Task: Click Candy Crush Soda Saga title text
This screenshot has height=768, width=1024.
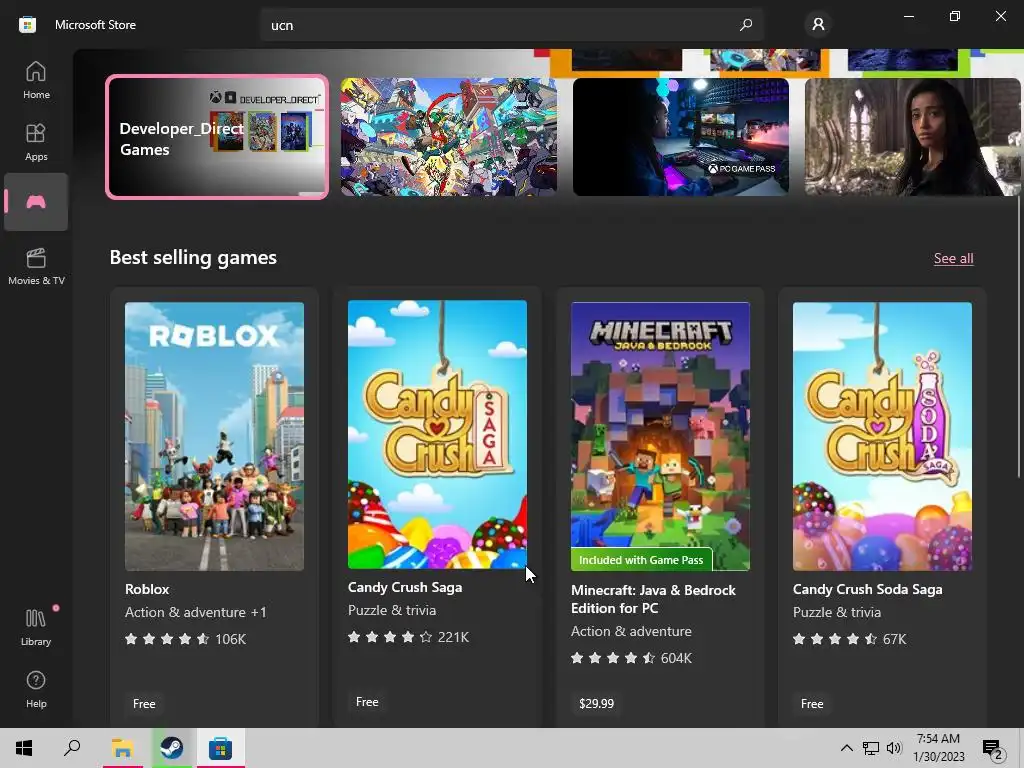Action: point(867,589)
